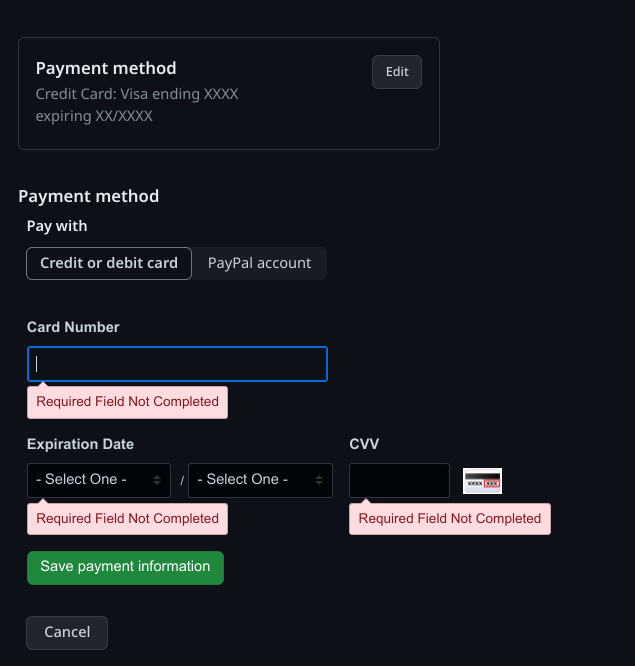This screenshot has height=666, width=635.
Task: Click the Cancel button
Action: tap(67, 632)
